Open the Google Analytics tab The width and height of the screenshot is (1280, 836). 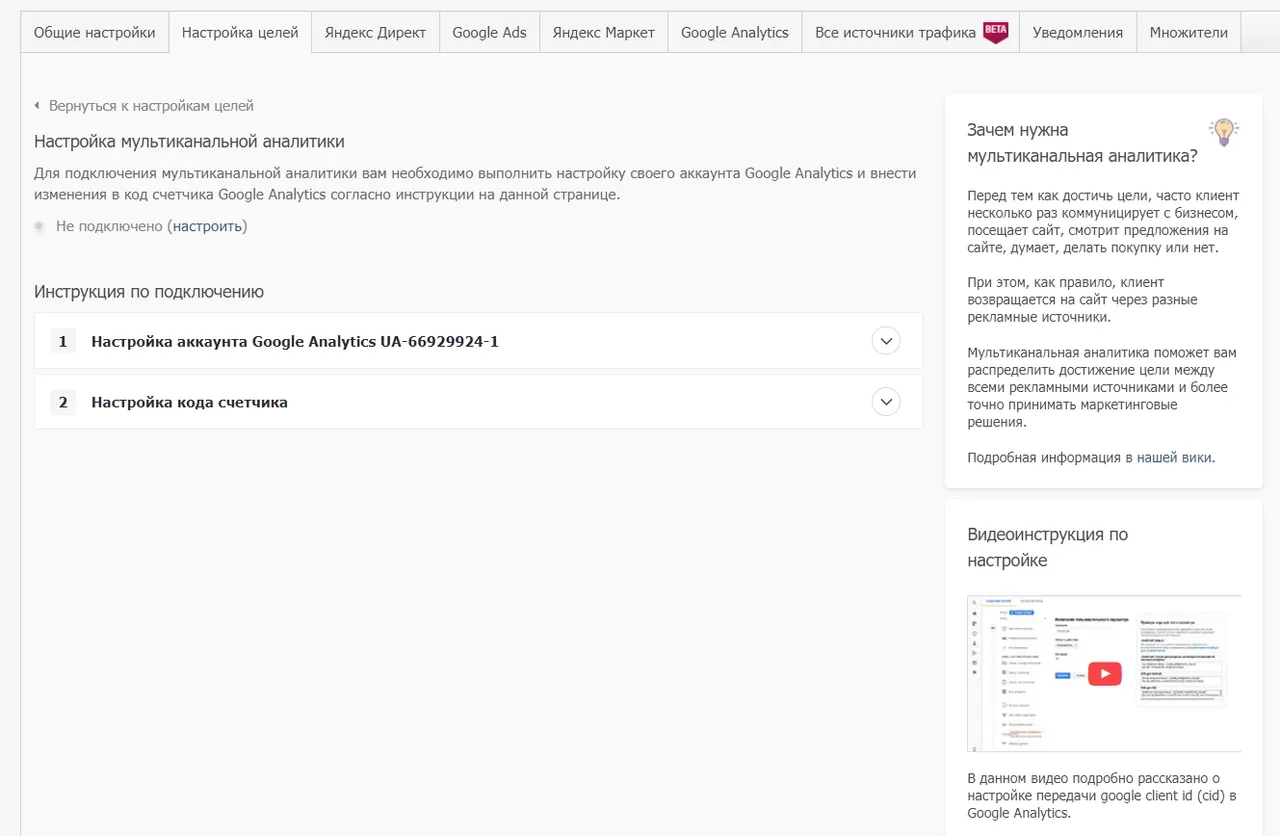[x=735, y=32]
